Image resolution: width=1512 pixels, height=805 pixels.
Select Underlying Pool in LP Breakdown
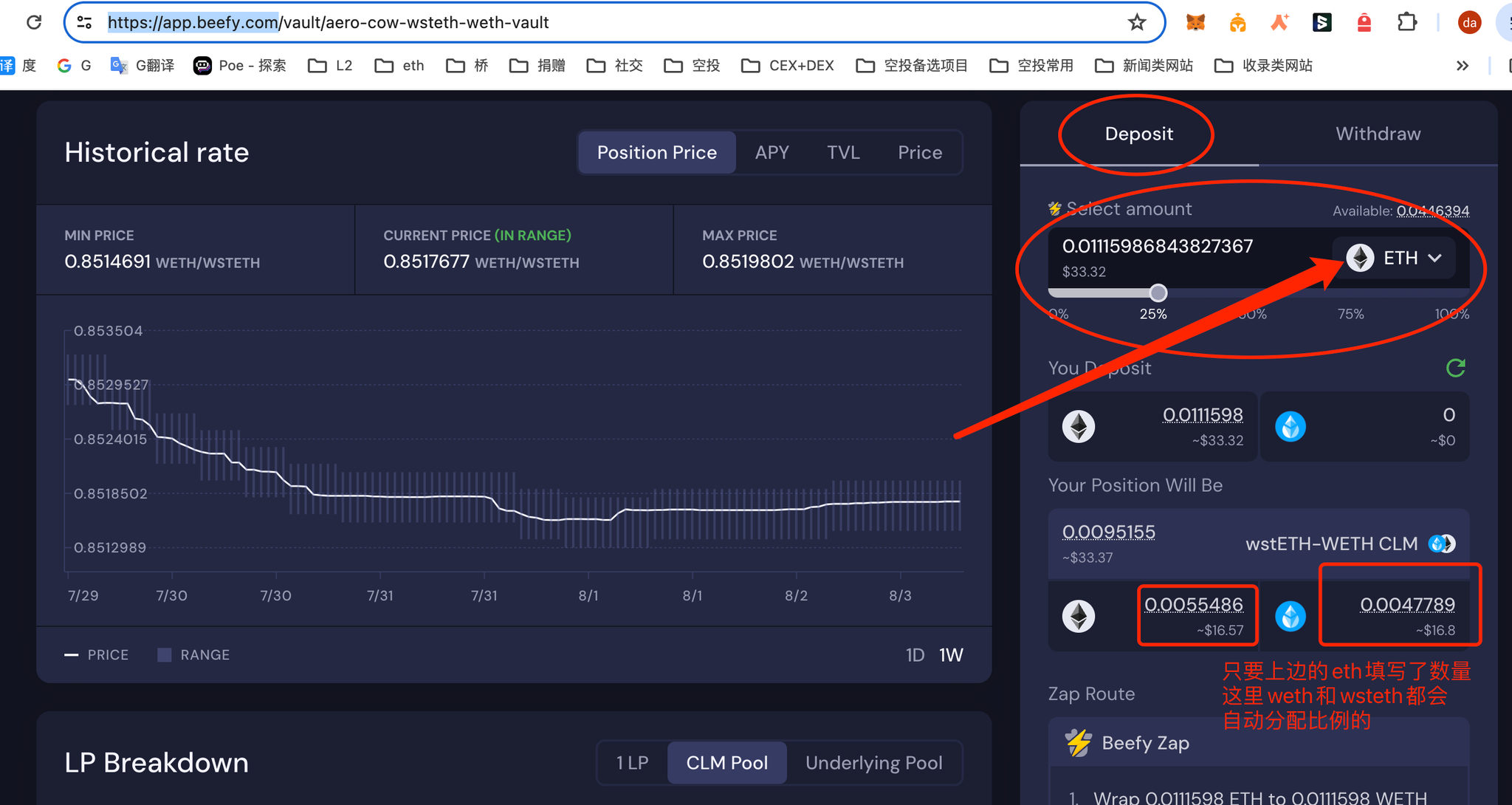pyautogui.click(x=873, y=762)
